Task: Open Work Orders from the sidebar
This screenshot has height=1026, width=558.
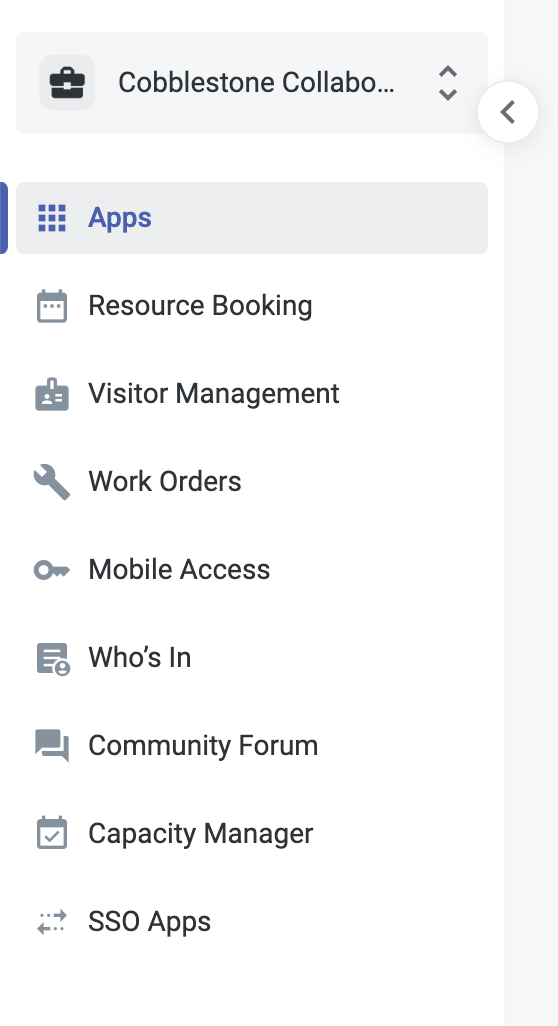Action: point(252,482)
